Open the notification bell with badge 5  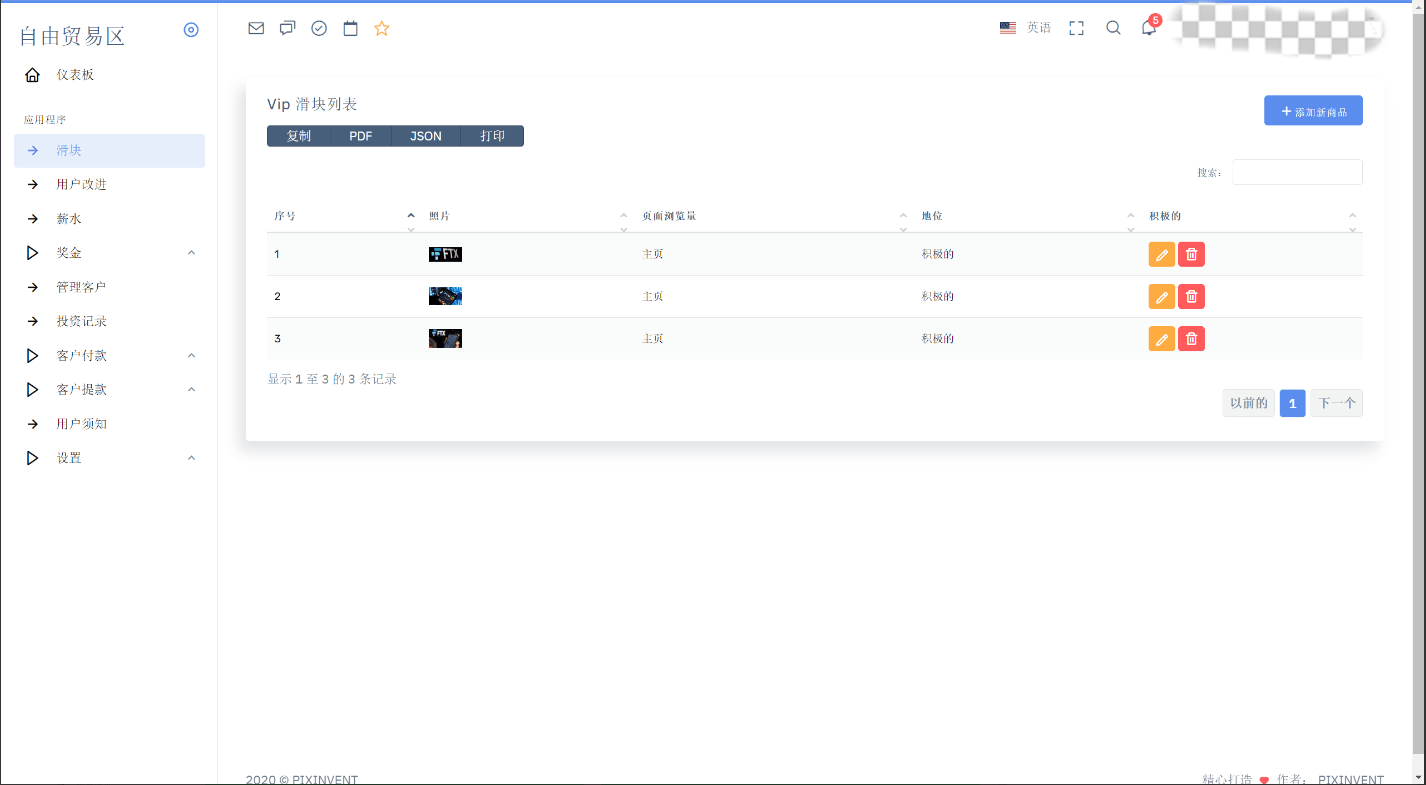(x=1149, y=27)
